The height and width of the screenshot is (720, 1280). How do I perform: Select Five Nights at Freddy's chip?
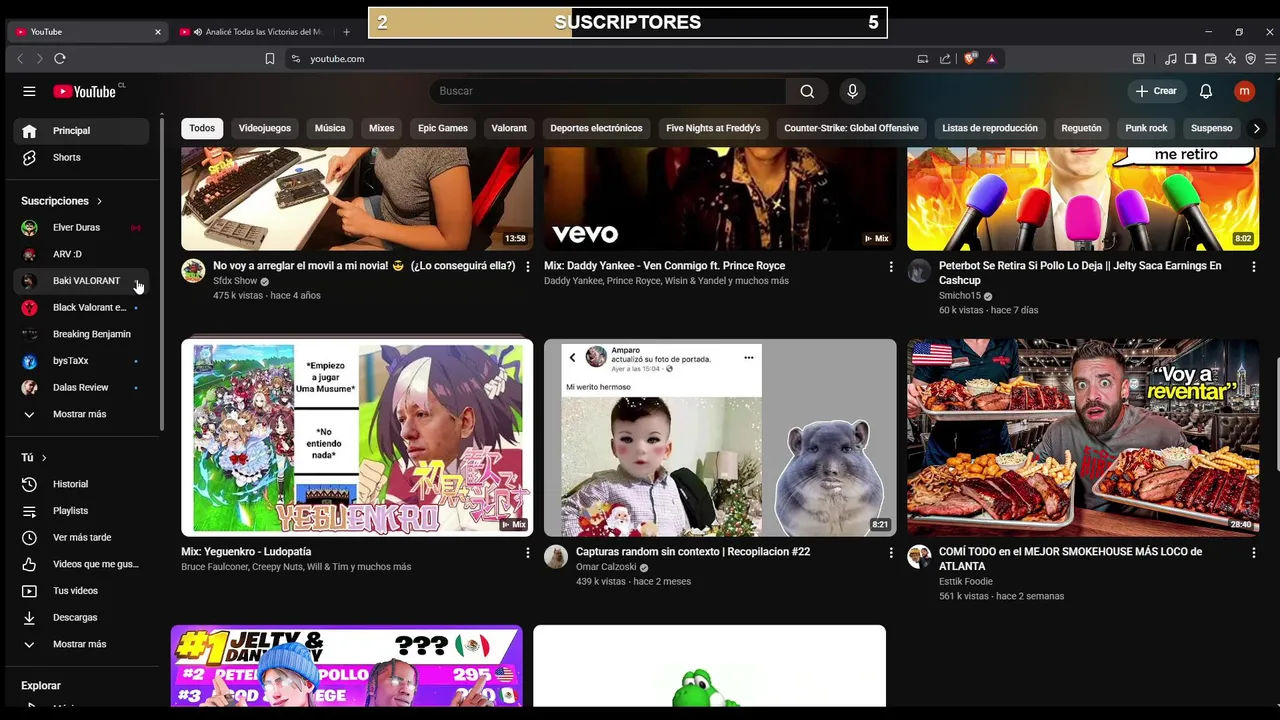[x=713, y=128]
